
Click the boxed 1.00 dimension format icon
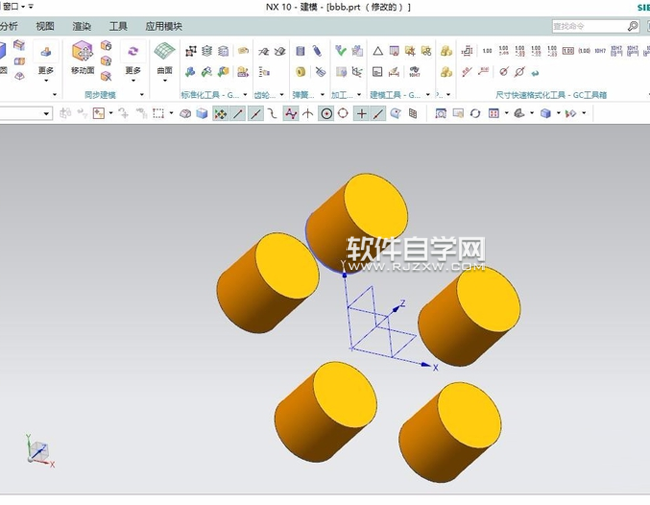(568, 51)
